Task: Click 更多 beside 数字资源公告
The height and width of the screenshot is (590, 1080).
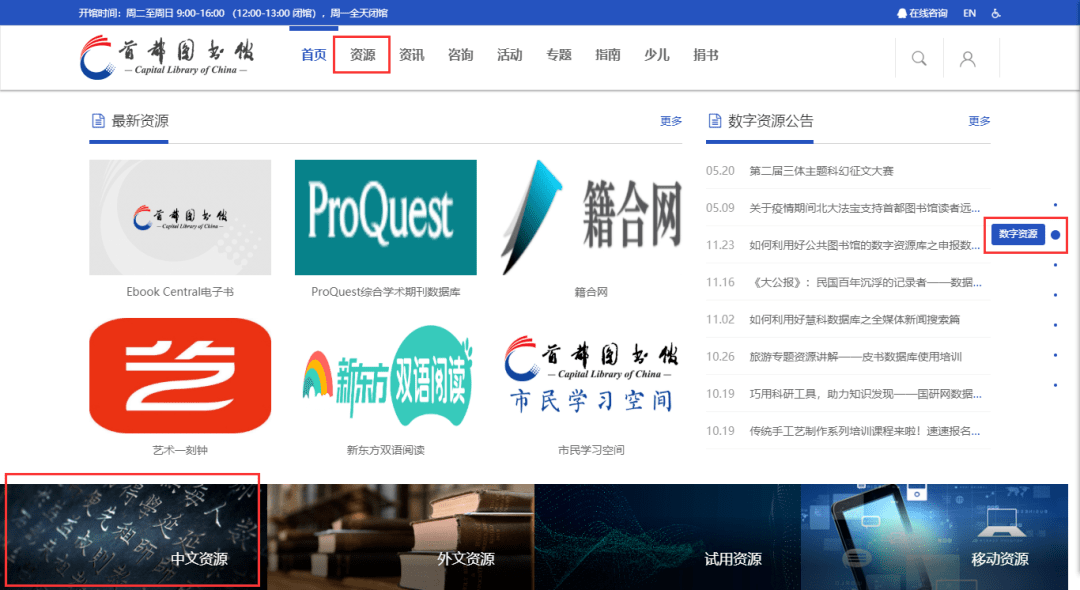Action: tap(979, 121)
